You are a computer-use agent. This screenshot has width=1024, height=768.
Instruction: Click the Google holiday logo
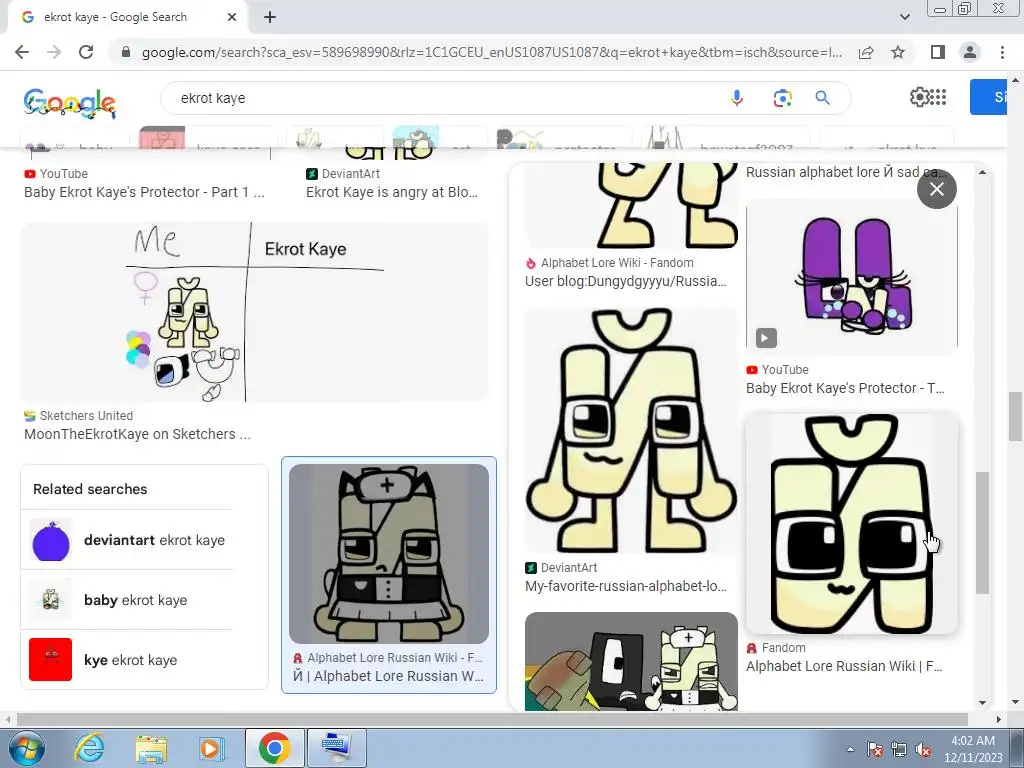coord(70,103)
